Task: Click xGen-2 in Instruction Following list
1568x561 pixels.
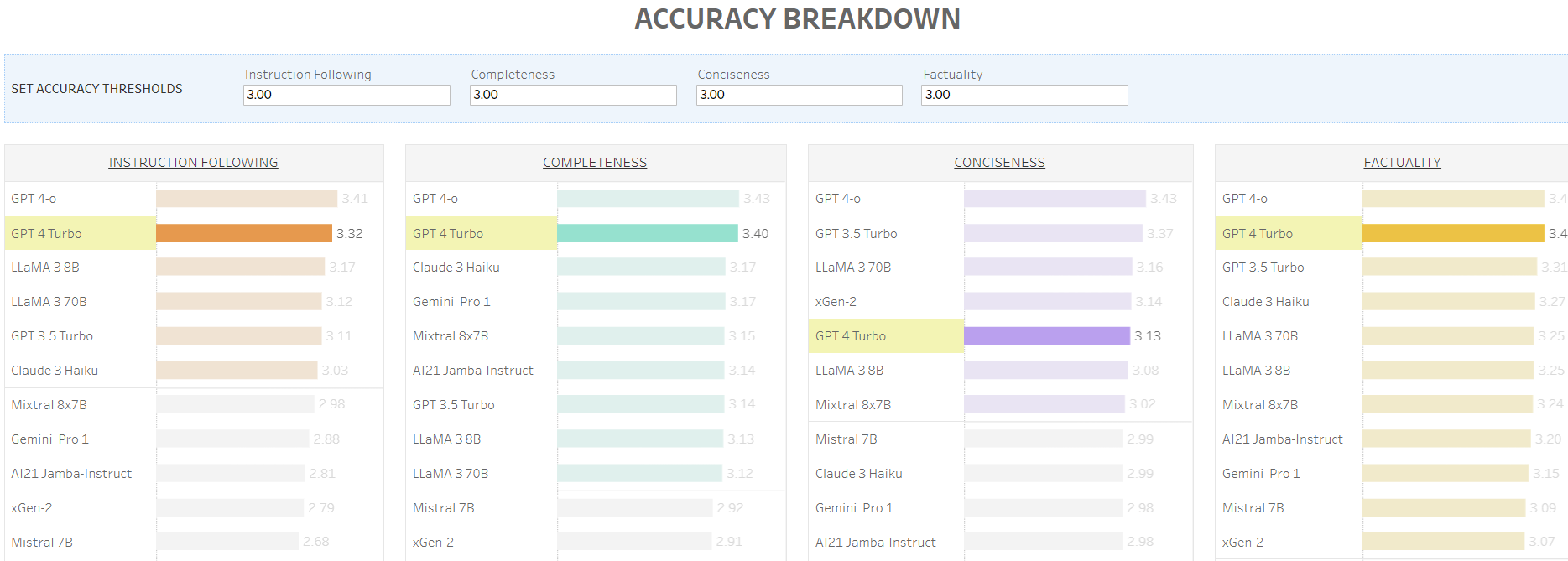Action: tap(32, 508)
